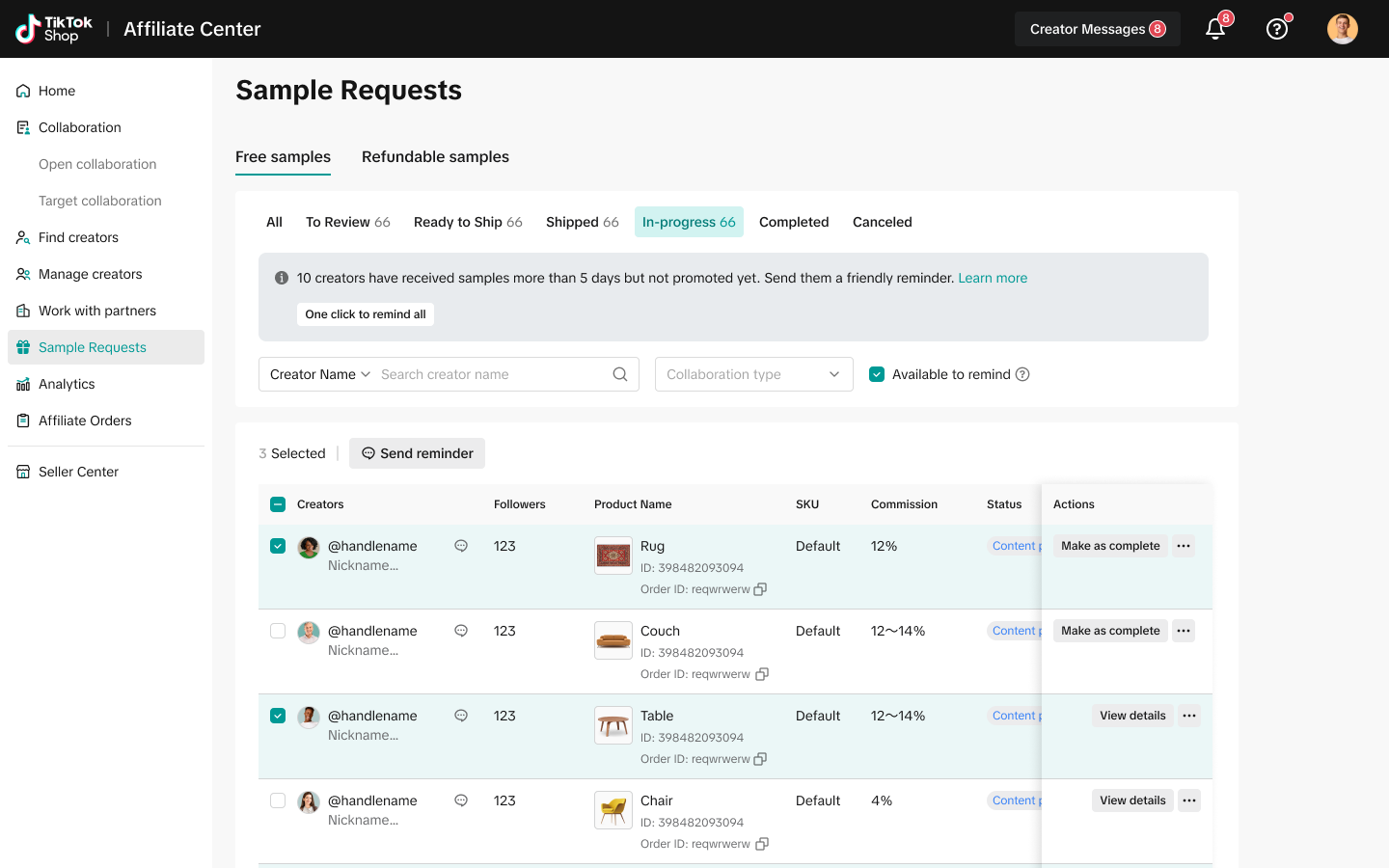Click the message icon beside first creator

[x=461, y=546]
